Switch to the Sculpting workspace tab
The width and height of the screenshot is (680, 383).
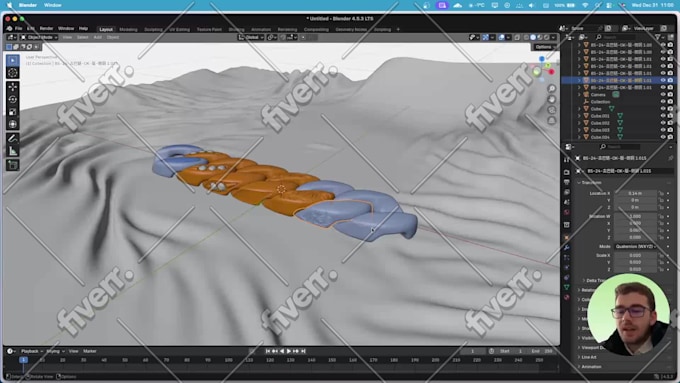tap(153, 29)
